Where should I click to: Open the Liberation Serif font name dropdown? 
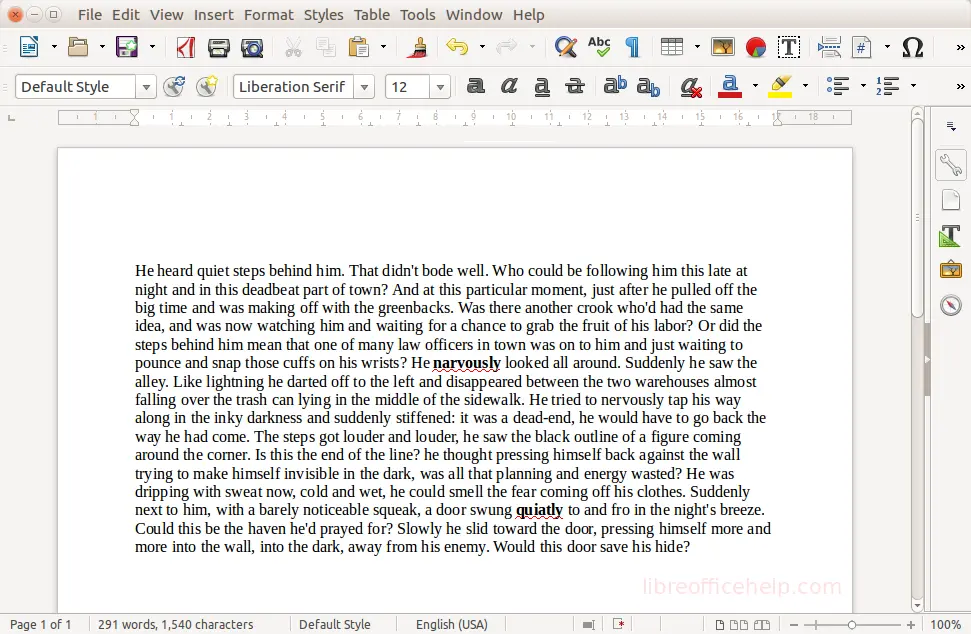(364, 87)
